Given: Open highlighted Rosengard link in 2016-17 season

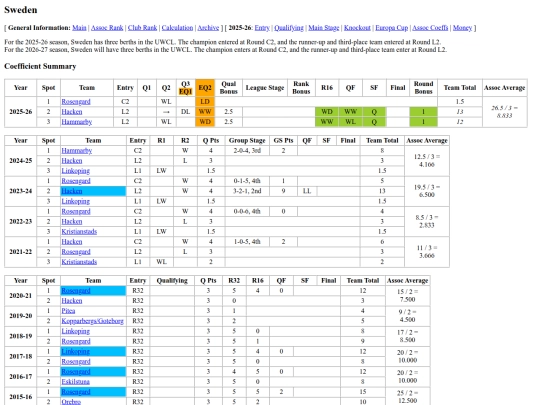Looking at the screenshot, I should coord(76,372).
